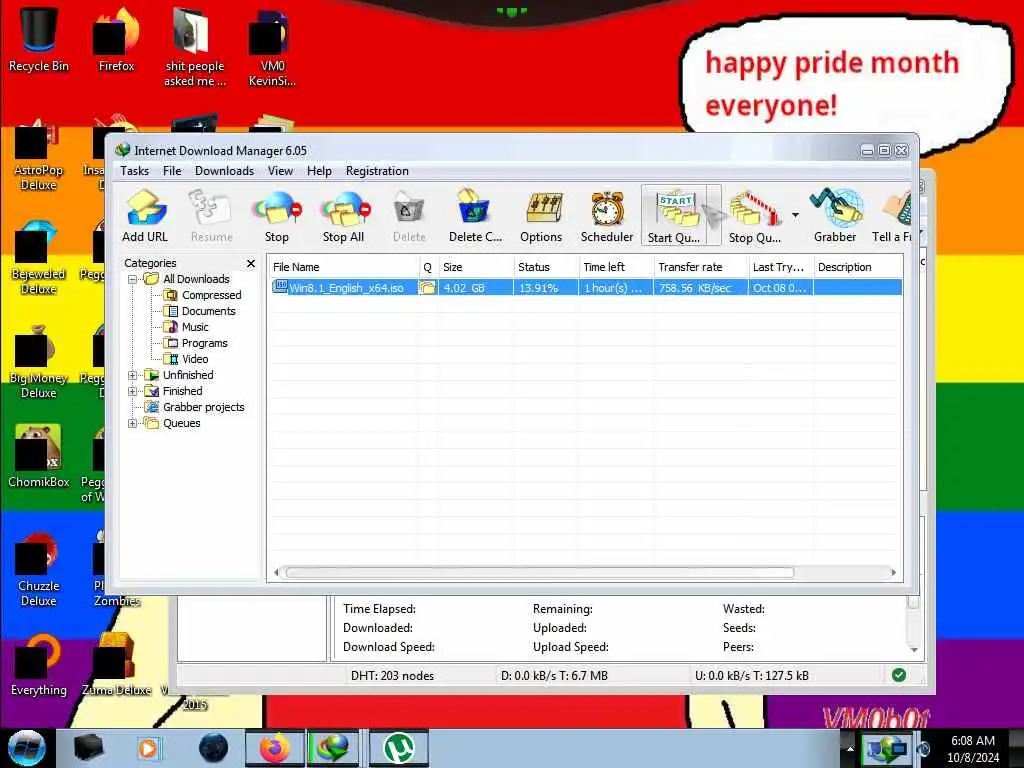Viewport: 1024px width, 768px height.
Task: Expand the Queues category
Action: click(x=133, y=423)
